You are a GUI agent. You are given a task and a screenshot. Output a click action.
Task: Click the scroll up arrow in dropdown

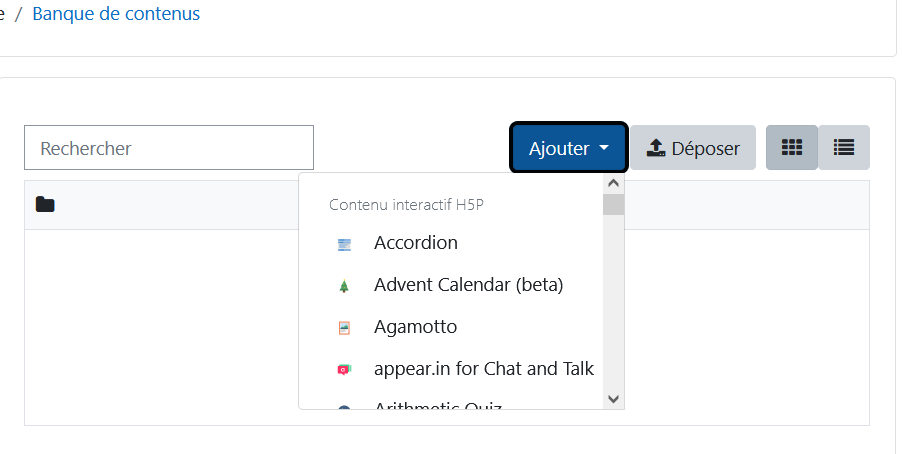click(613, 184)
